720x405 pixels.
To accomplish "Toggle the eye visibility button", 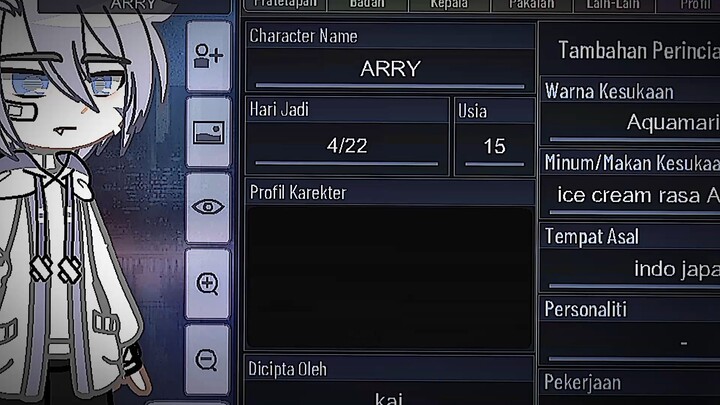I will (x=208, y=207).
